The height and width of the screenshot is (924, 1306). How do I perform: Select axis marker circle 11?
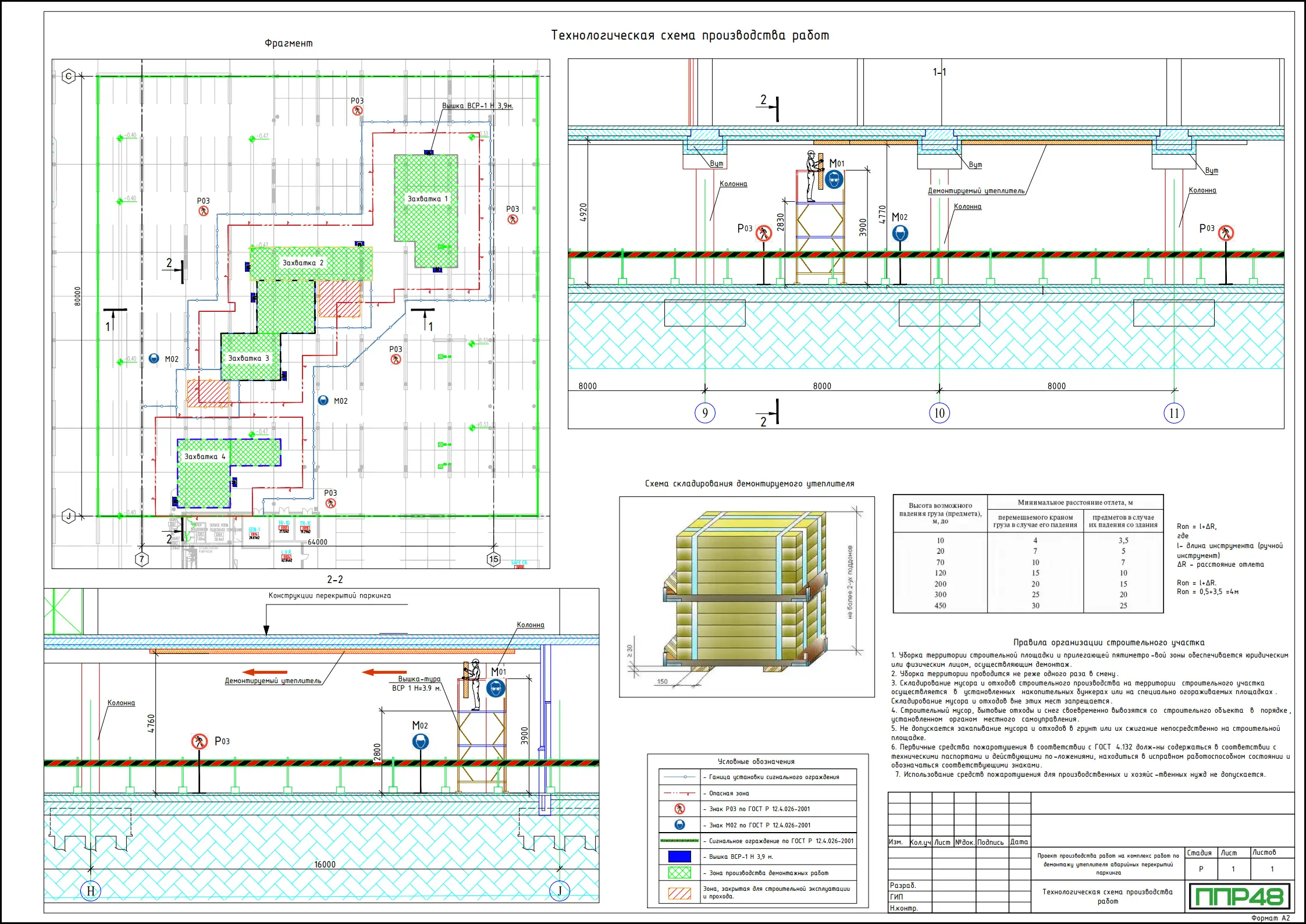[1174, 413]
